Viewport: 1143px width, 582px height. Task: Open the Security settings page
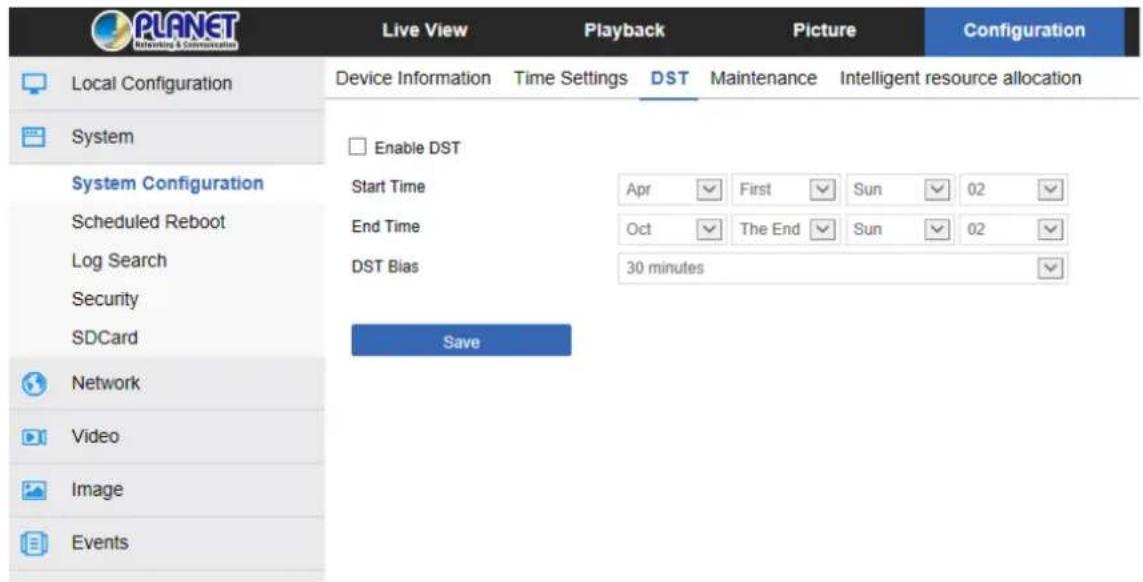(104, 299)
